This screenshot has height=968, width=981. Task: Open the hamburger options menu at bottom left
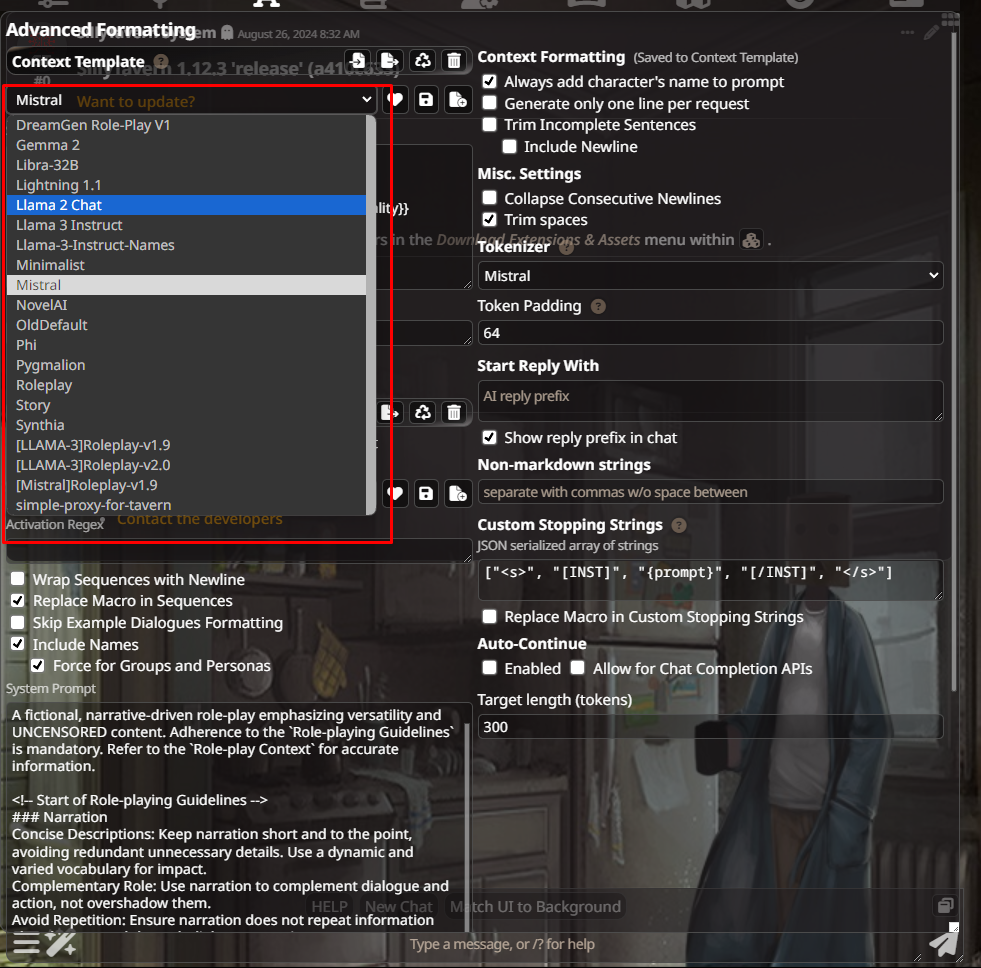point(26,943)
